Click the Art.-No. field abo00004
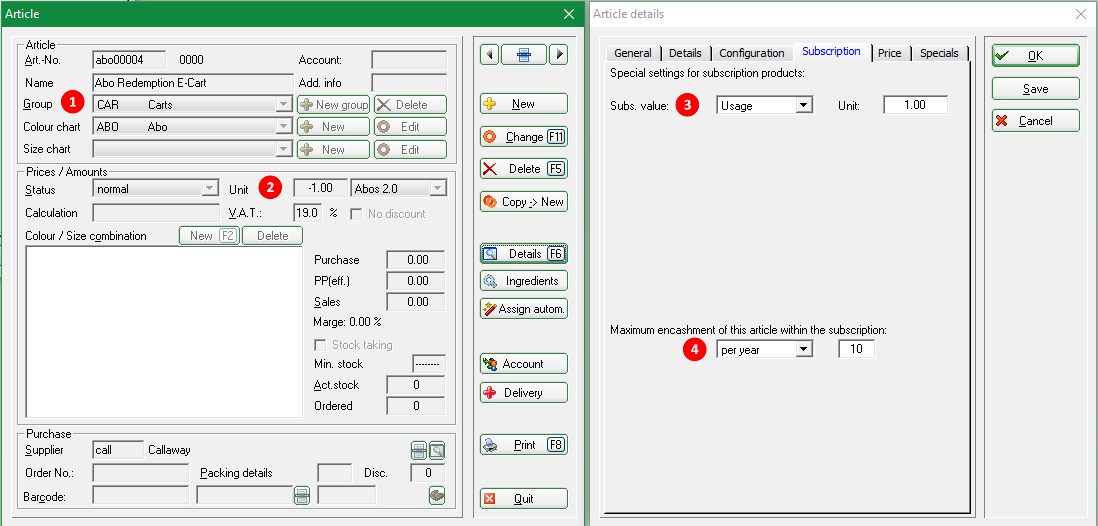This screenshot has height=526, width=1098. pos(129,60)
